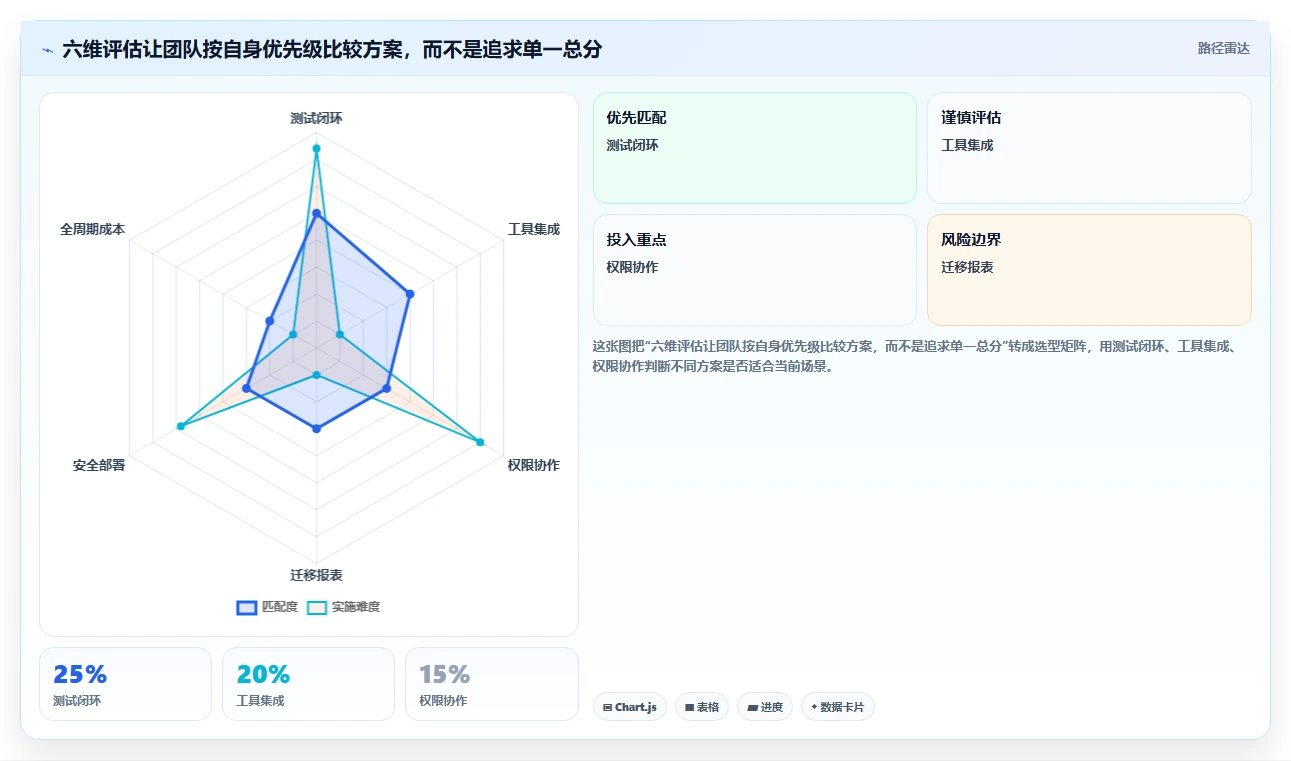Toggle the 实施难度 legend item
The height and width of the screenshot is (761, 1291).
click(343, 607)
